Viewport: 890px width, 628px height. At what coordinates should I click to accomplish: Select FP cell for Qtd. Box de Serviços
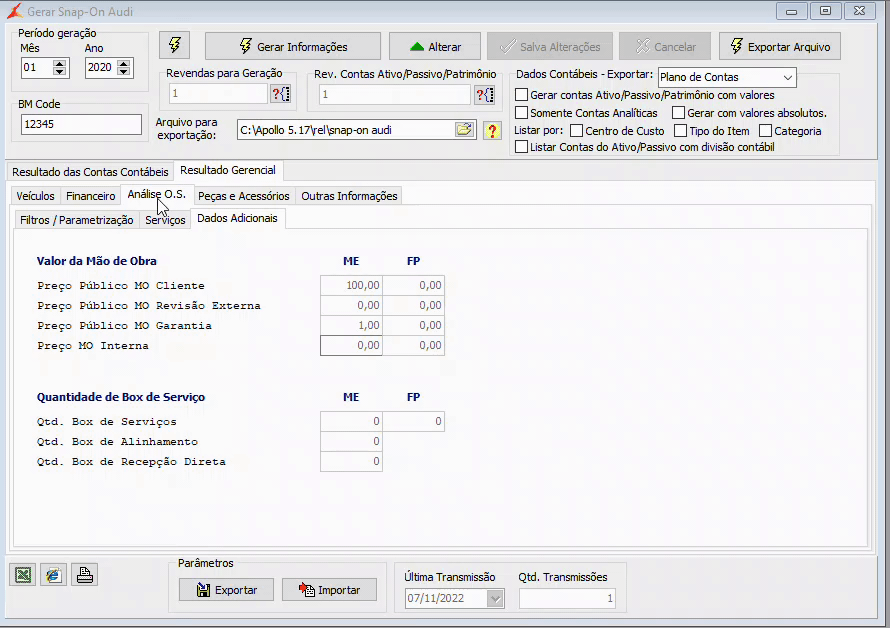coord(413,421)
